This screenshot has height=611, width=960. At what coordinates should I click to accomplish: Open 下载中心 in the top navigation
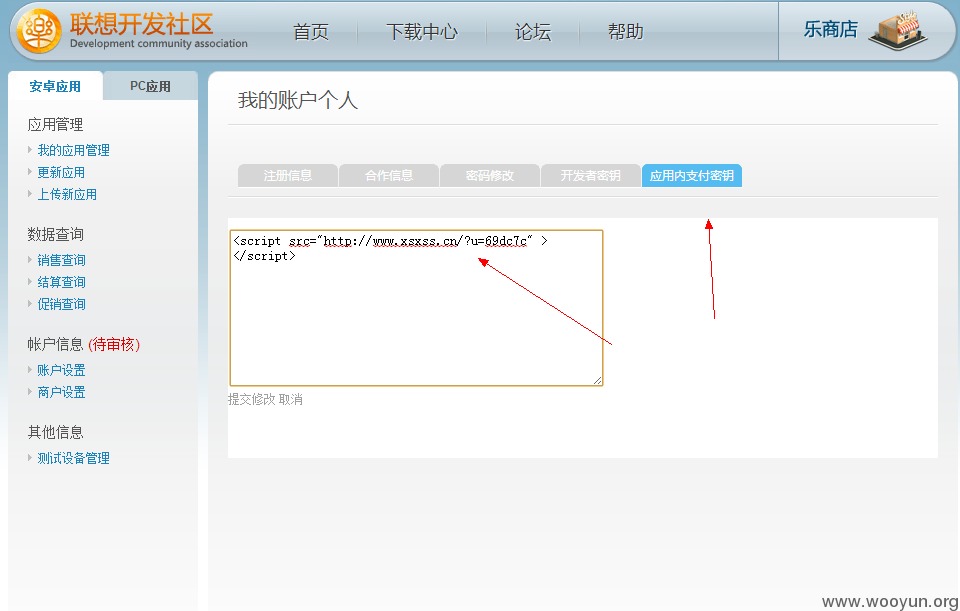pos(422,32)
